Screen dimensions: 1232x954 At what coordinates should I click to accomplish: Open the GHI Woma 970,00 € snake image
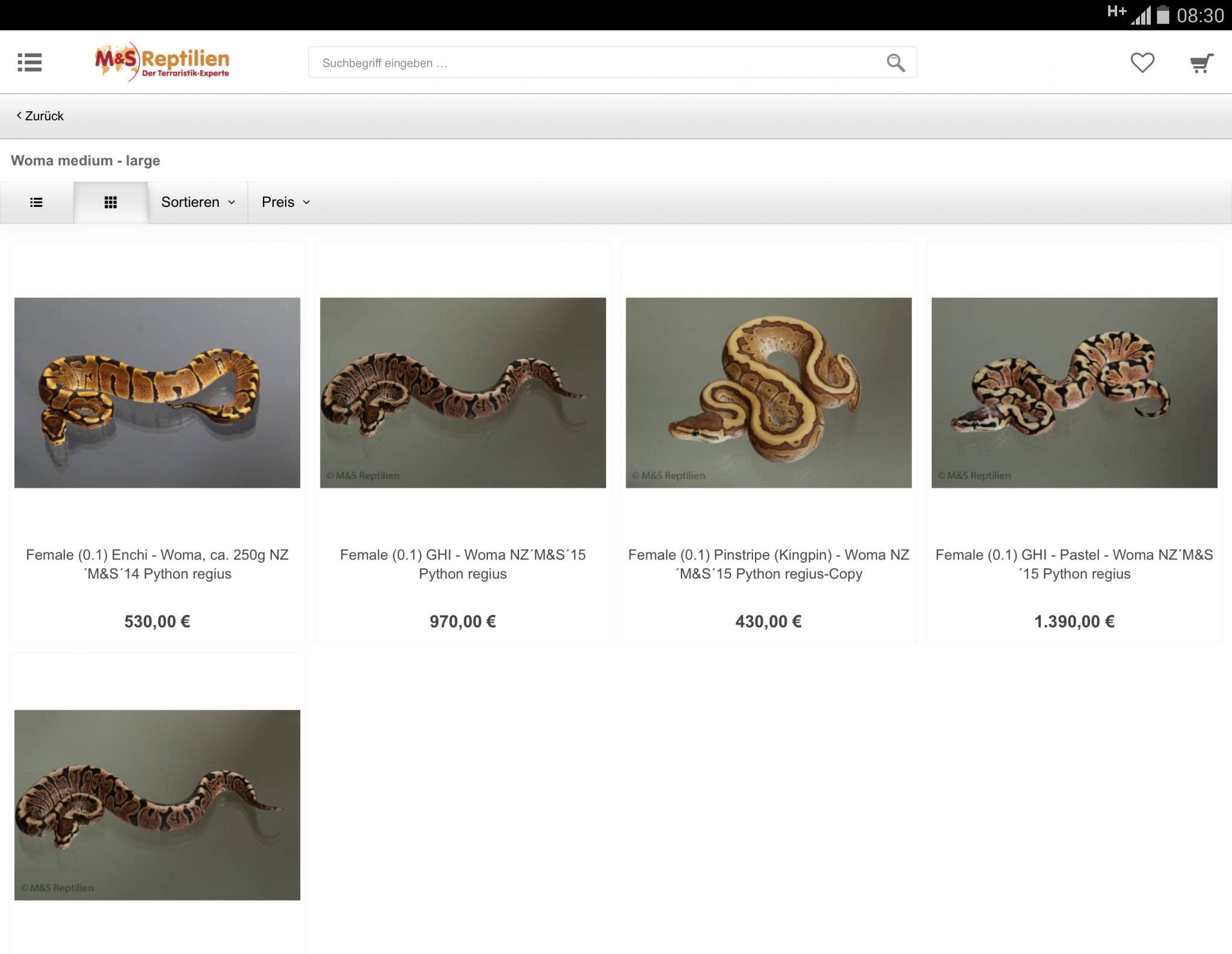[x=463, y=392]
